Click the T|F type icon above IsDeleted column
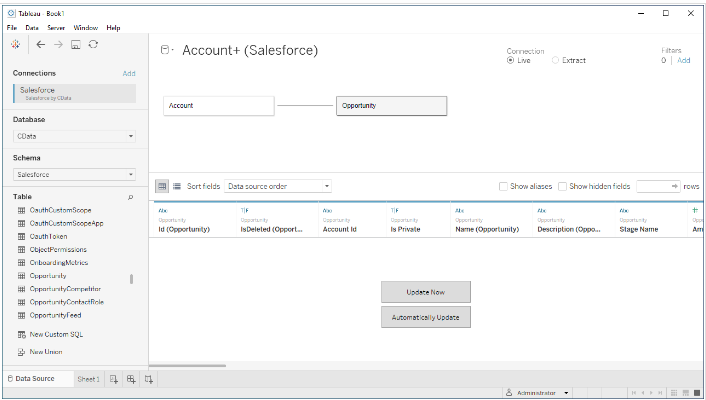The image size is (706, 400). pos(244,211)
